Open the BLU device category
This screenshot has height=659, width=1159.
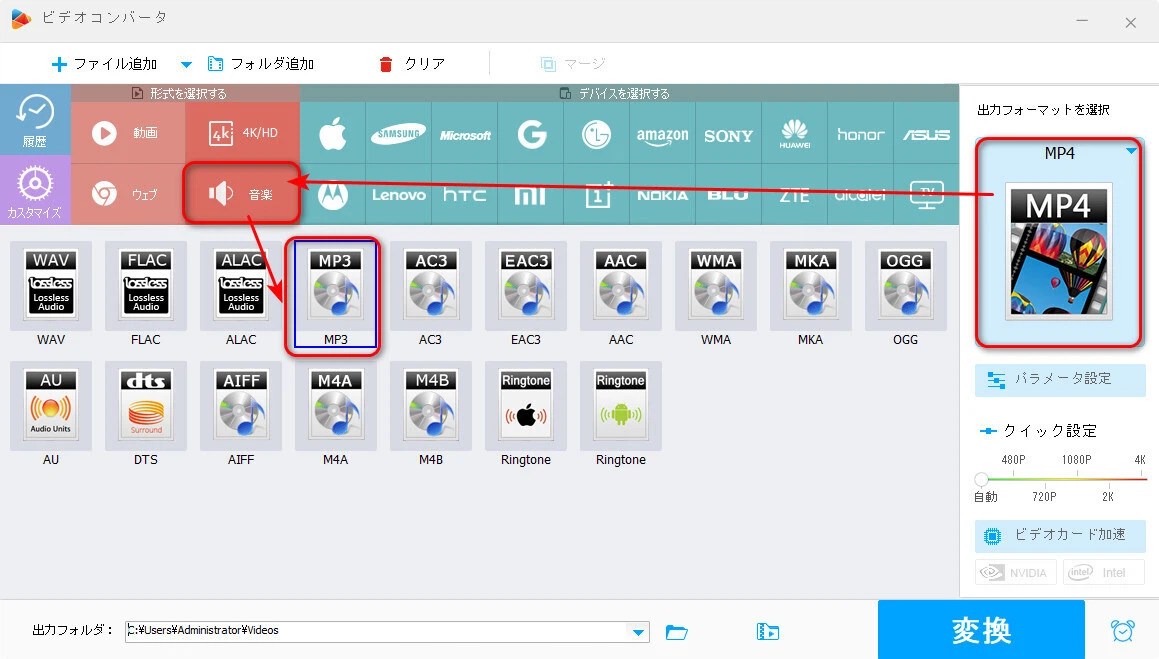point(728,195)
